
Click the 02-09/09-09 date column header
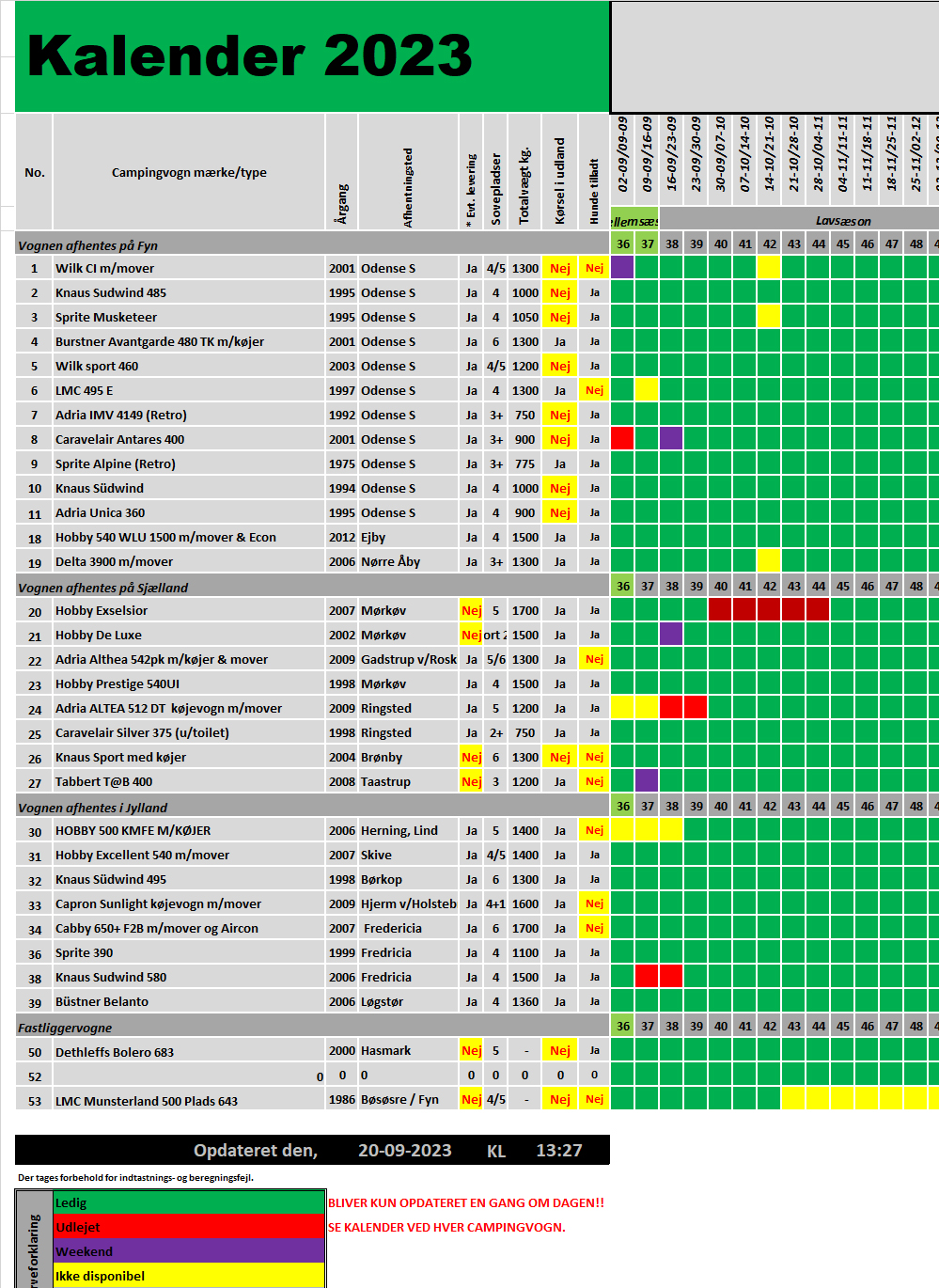622,153
